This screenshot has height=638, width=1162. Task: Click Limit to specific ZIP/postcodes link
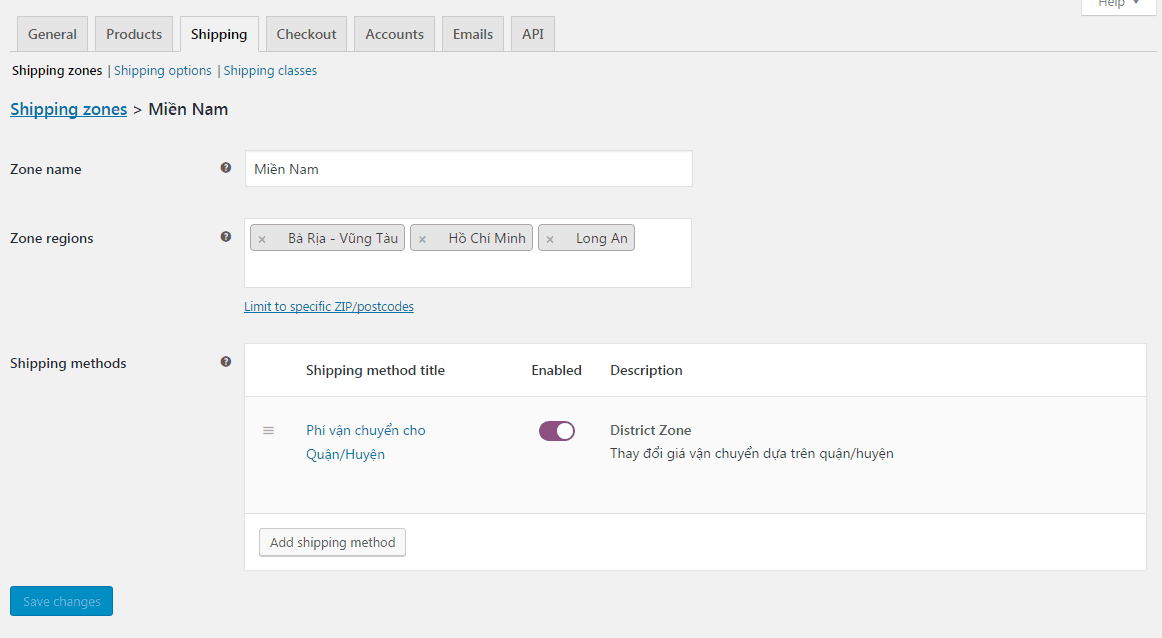point(329,307)
